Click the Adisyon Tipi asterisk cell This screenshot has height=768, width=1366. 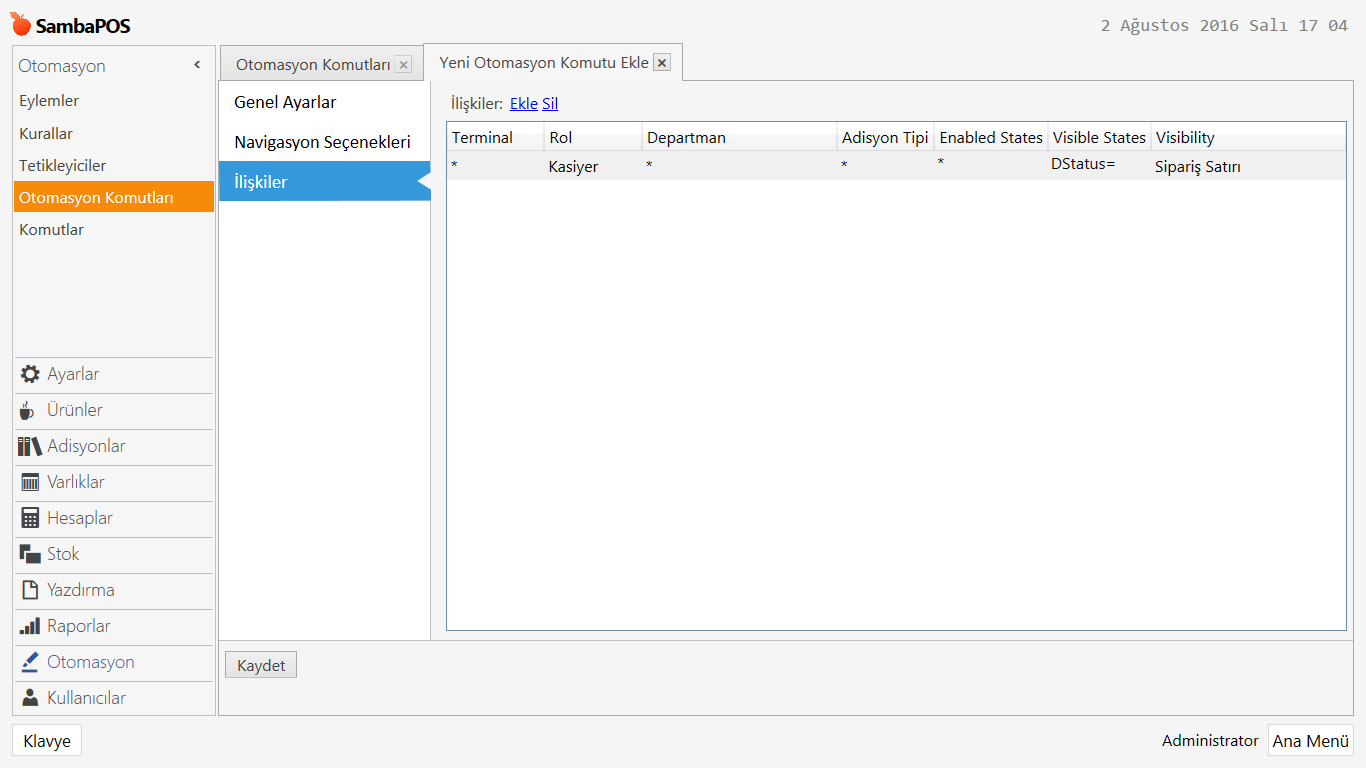pos(886,166)
